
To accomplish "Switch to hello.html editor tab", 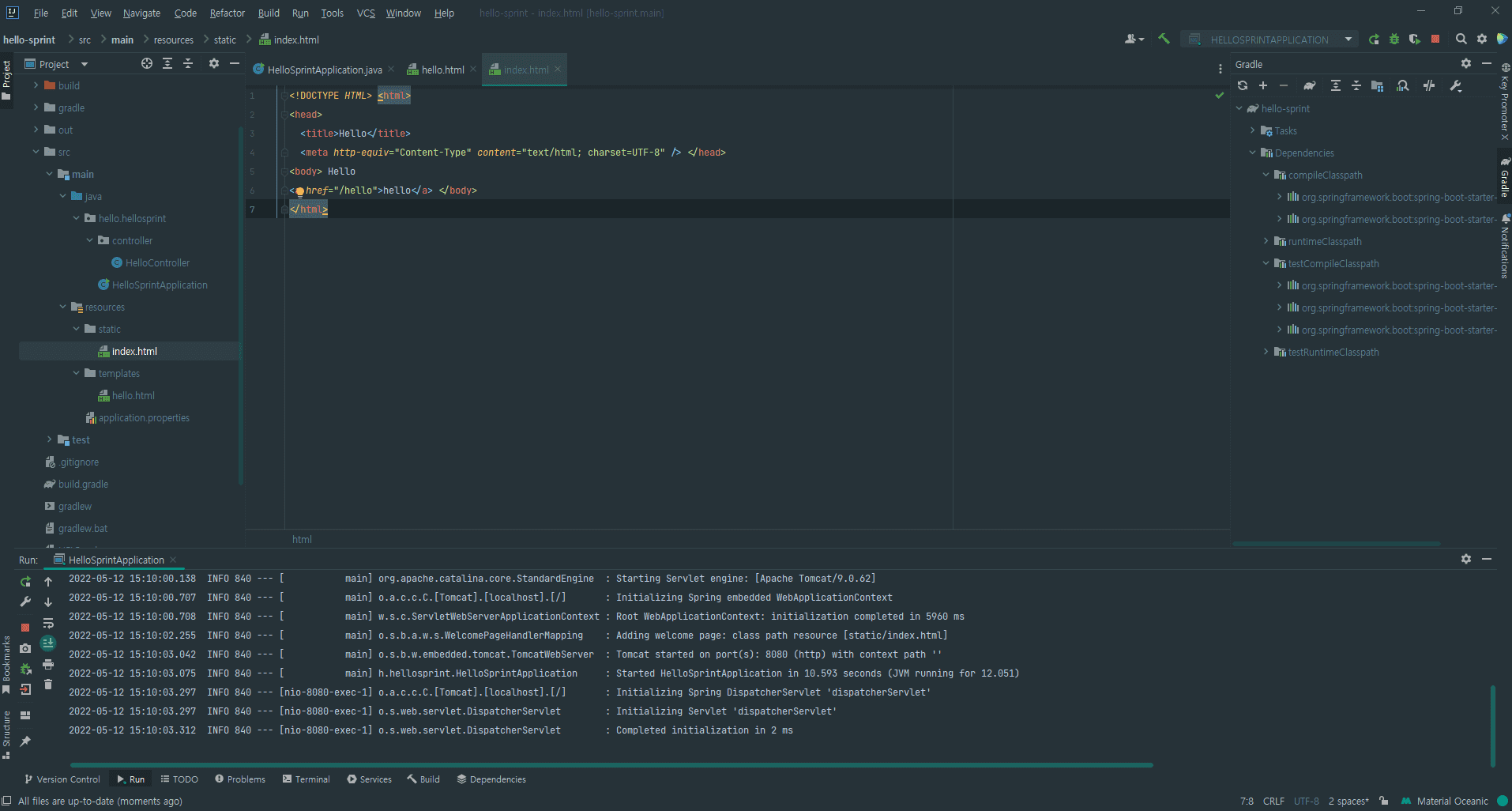I will [x=442, y=70].
